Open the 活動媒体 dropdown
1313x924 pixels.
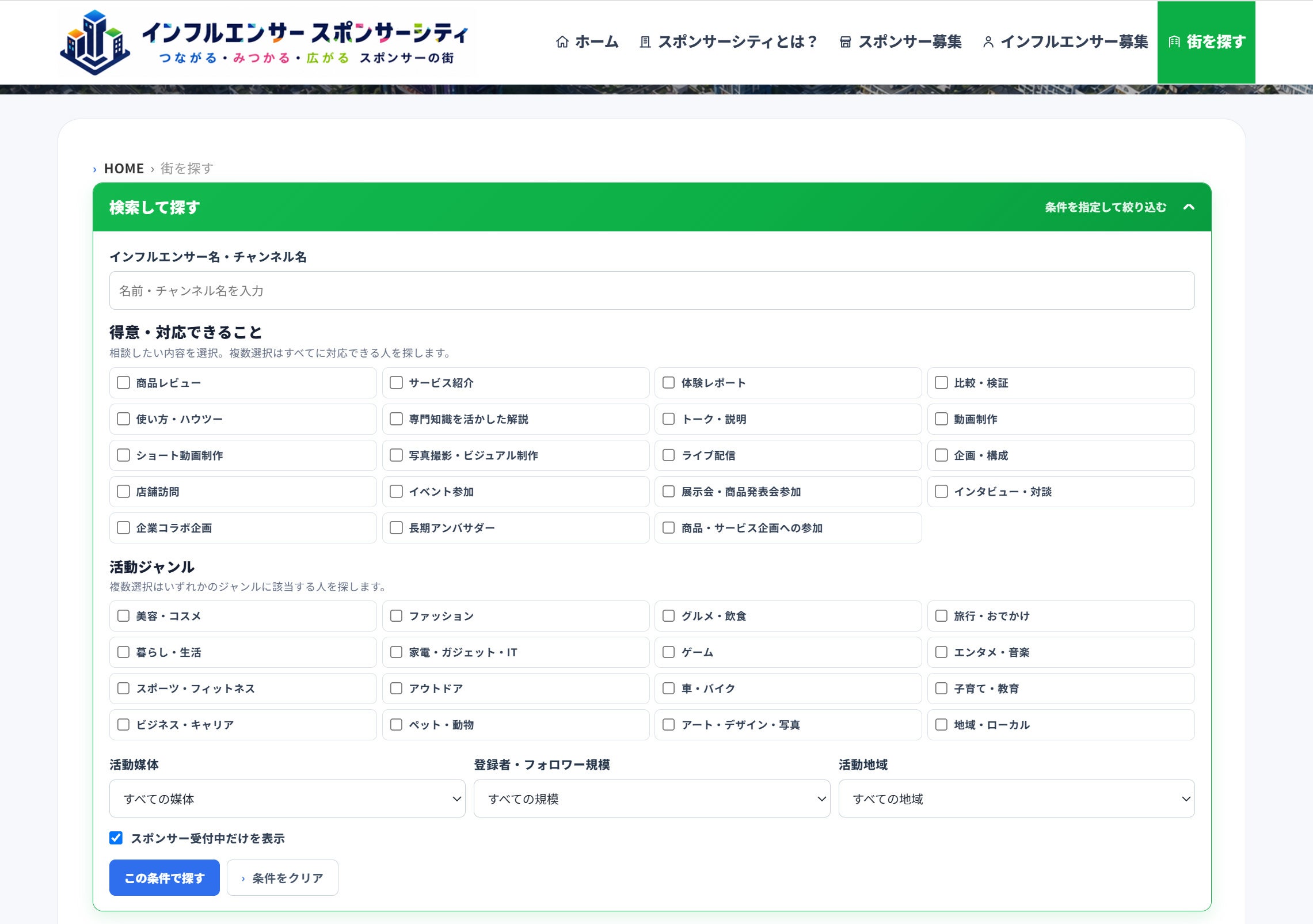tap(287, 798)
